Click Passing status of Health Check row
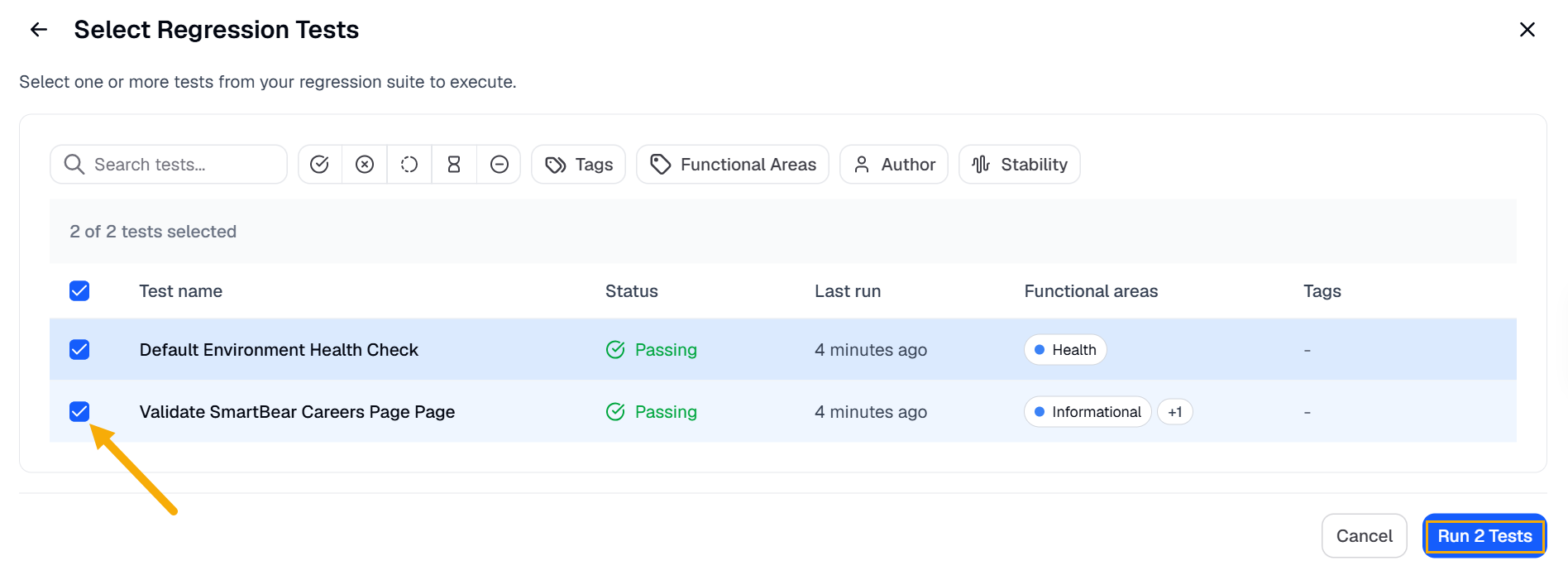This screenshot has height=575, width=1568. click(652, 350)
